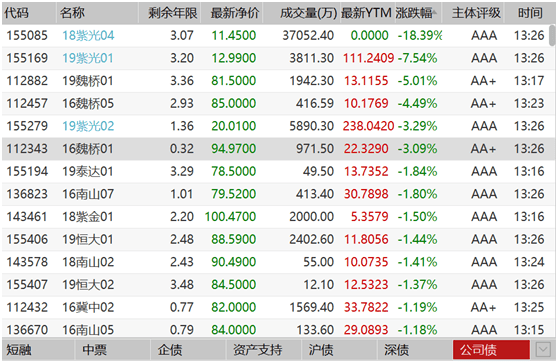Select the 公司债 tab
Screen dimensions: 558x363
click(x=491, y=350)
